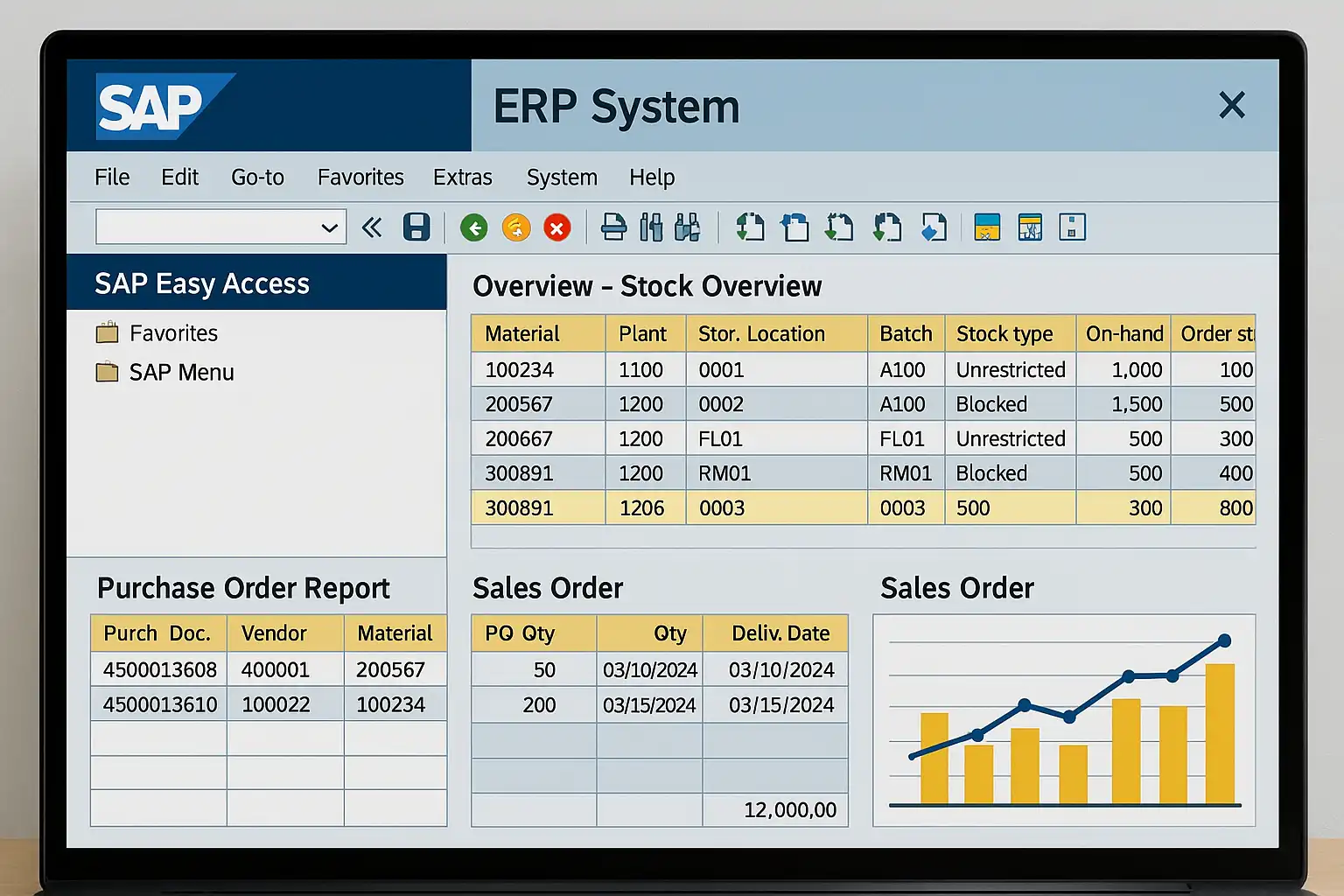This screenshot has width=1344, height=896.
Task: Click purchase document 4500013610
Action: 160,704
